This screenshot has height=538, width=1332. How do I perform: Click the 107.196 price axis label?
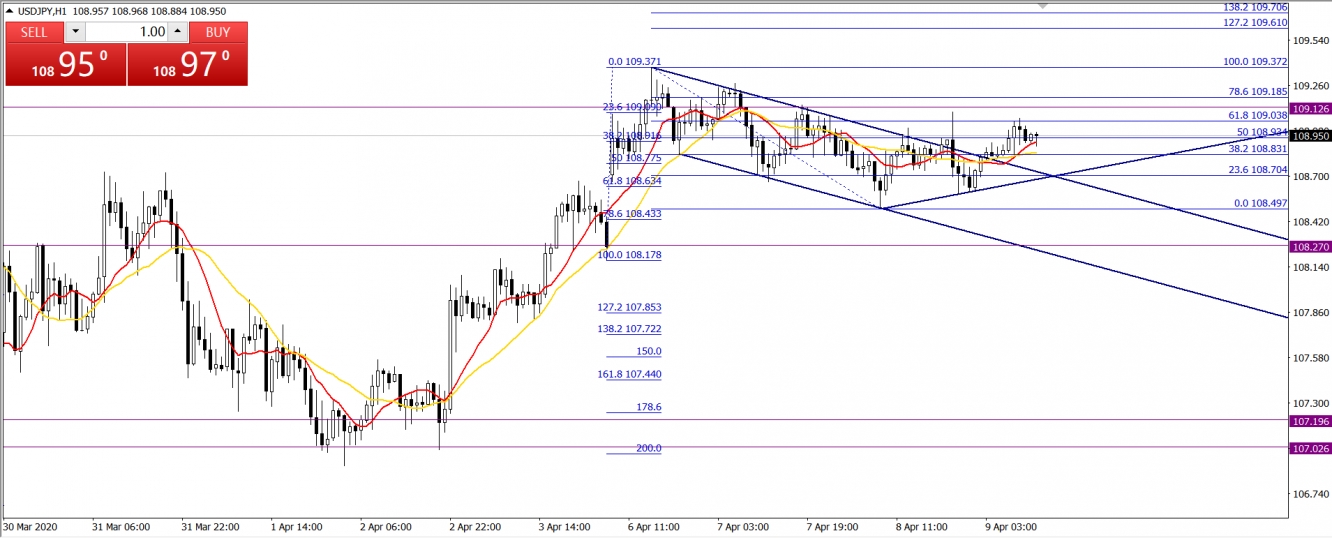(x=1310, y=421)
